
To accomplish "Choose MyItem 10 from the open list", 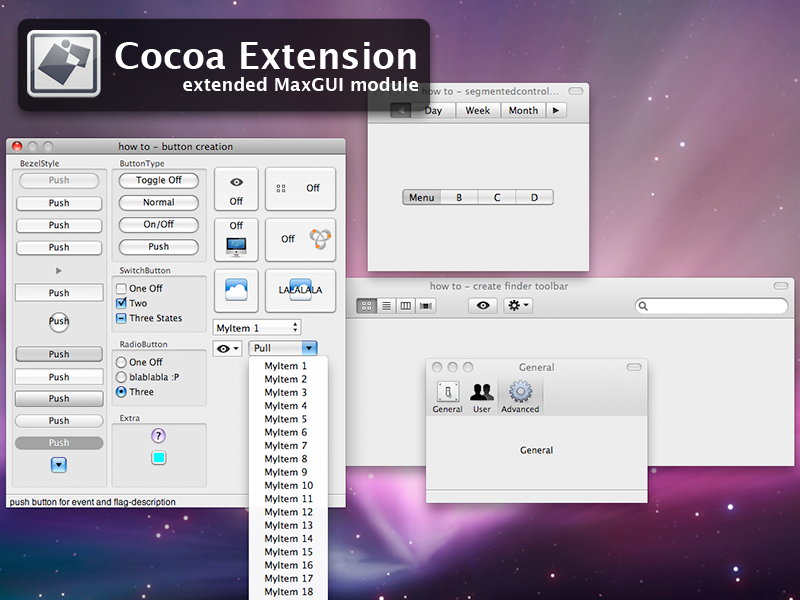I will point(288,485).
